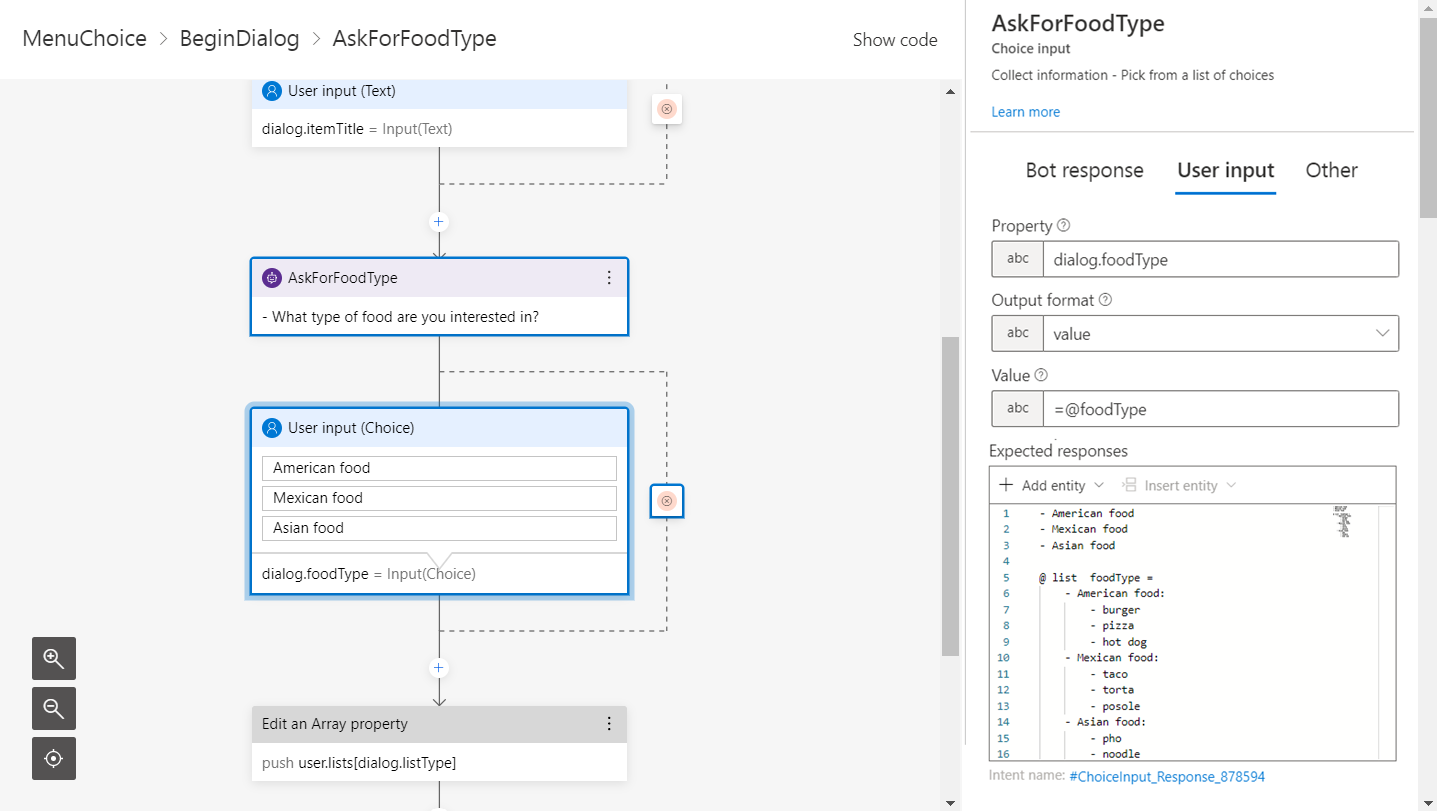Open the AskForFoodType node's three-dot menu
This screenshot has height=811, width=1437.
(x=609, y=278)
